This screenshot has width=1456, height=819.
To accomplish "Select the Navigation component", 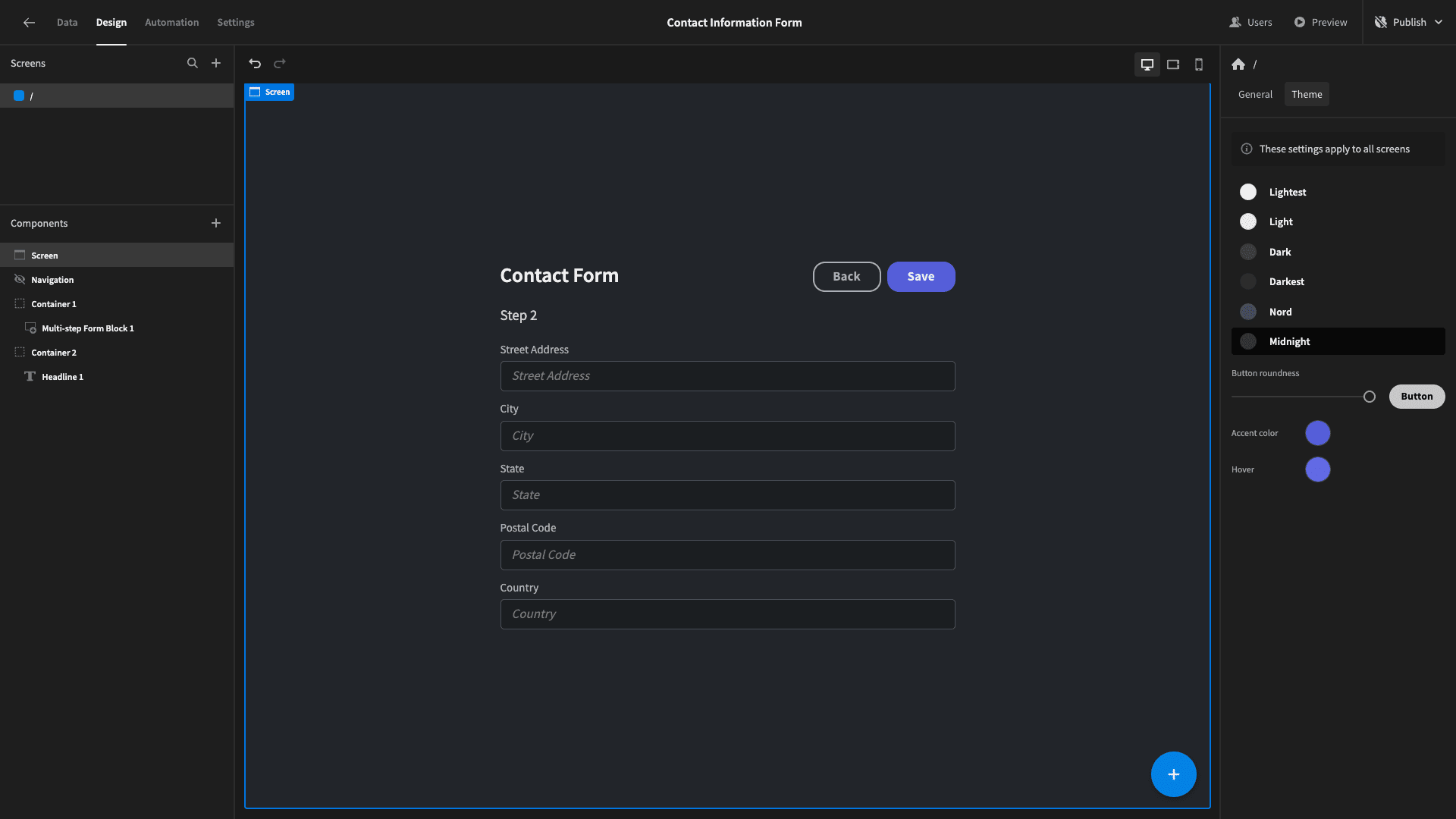I will point(117,280).
